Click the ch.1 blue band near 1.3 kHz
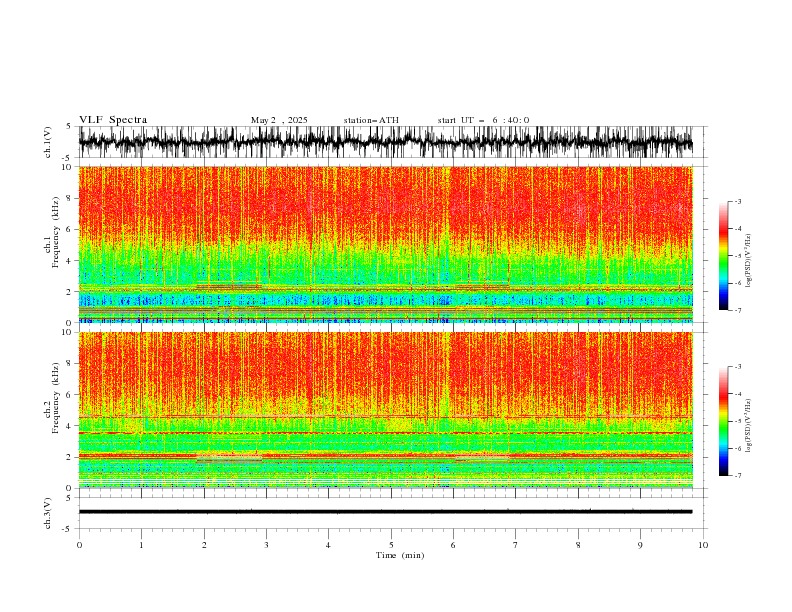Screen dimensions: 792x612 tap(386, 301)
